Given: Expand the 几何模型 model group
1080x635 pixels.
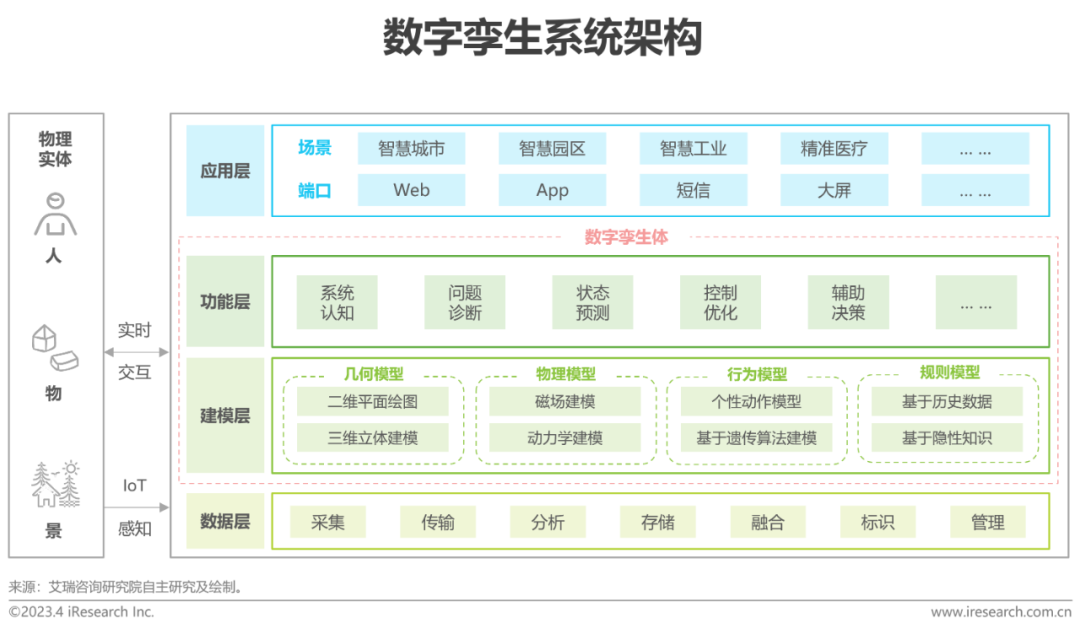Looking at the screenshot, I should click(371, 372).
